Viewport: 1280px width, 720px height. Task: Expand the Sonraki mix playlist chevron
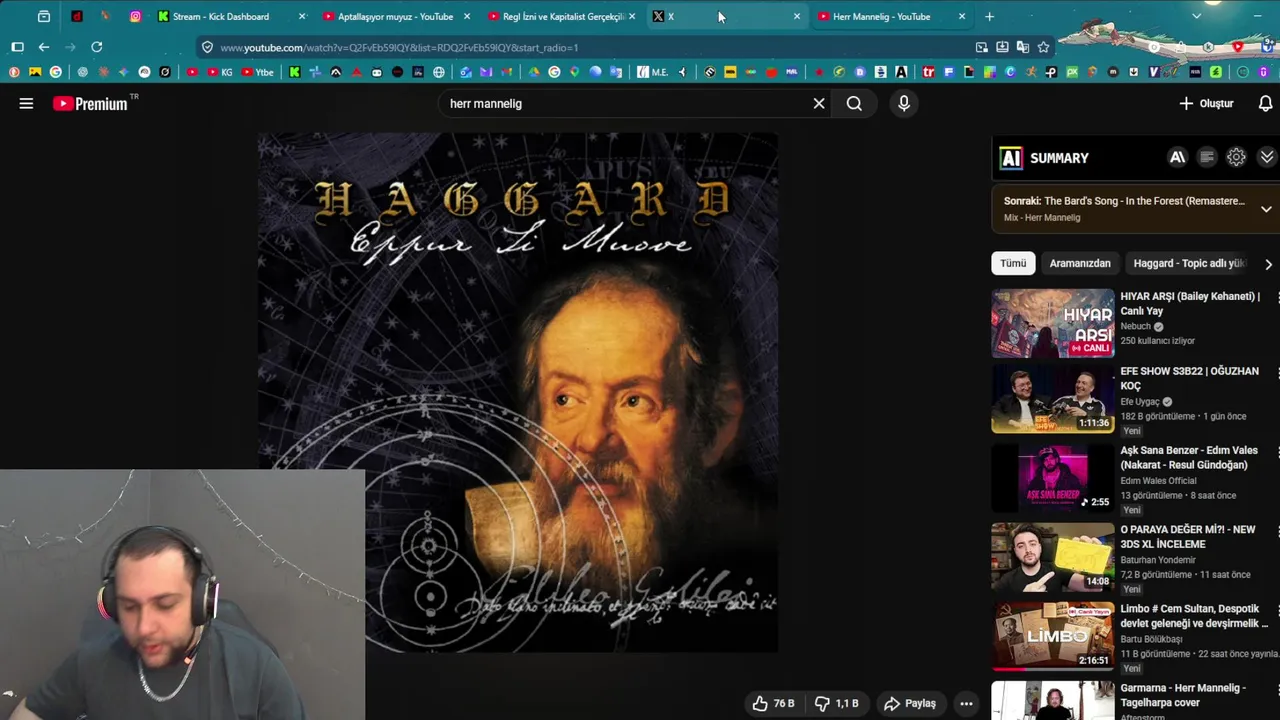[x=1266, y=209]
